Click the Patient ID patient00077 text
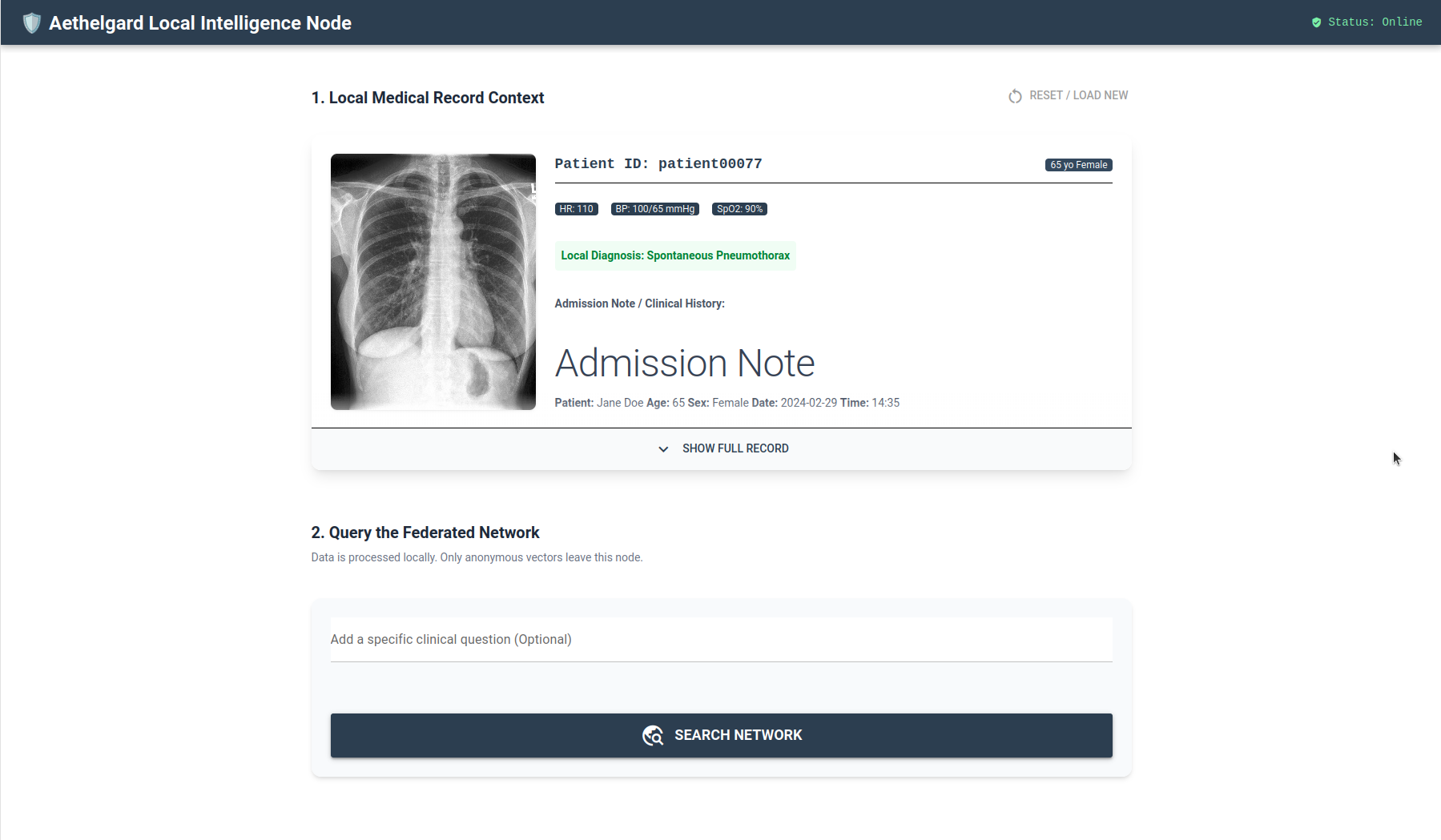This screenshot has height=840, width=1441. click(658, 163)
